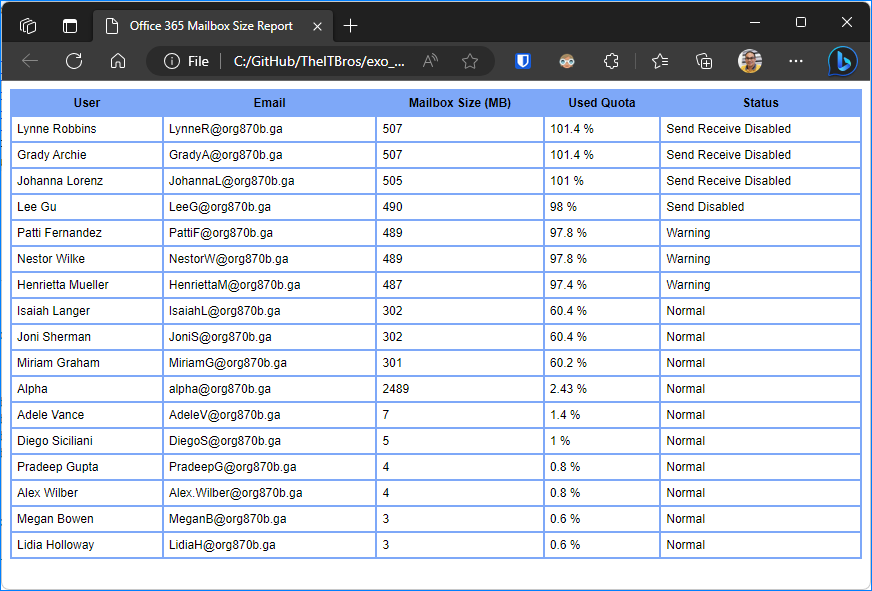View site information icon next to File
The height and width of the screenshot is (591, 872).
pyautogui.click(x=172, y=61)
